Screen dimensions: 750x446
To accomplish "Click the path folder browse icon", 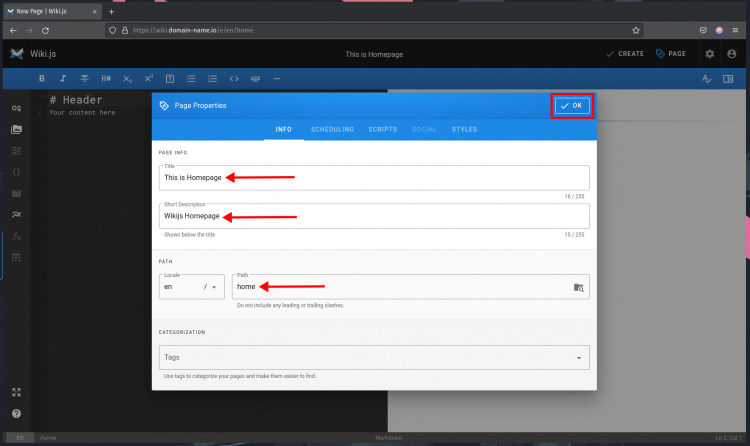I will (578, 287).
